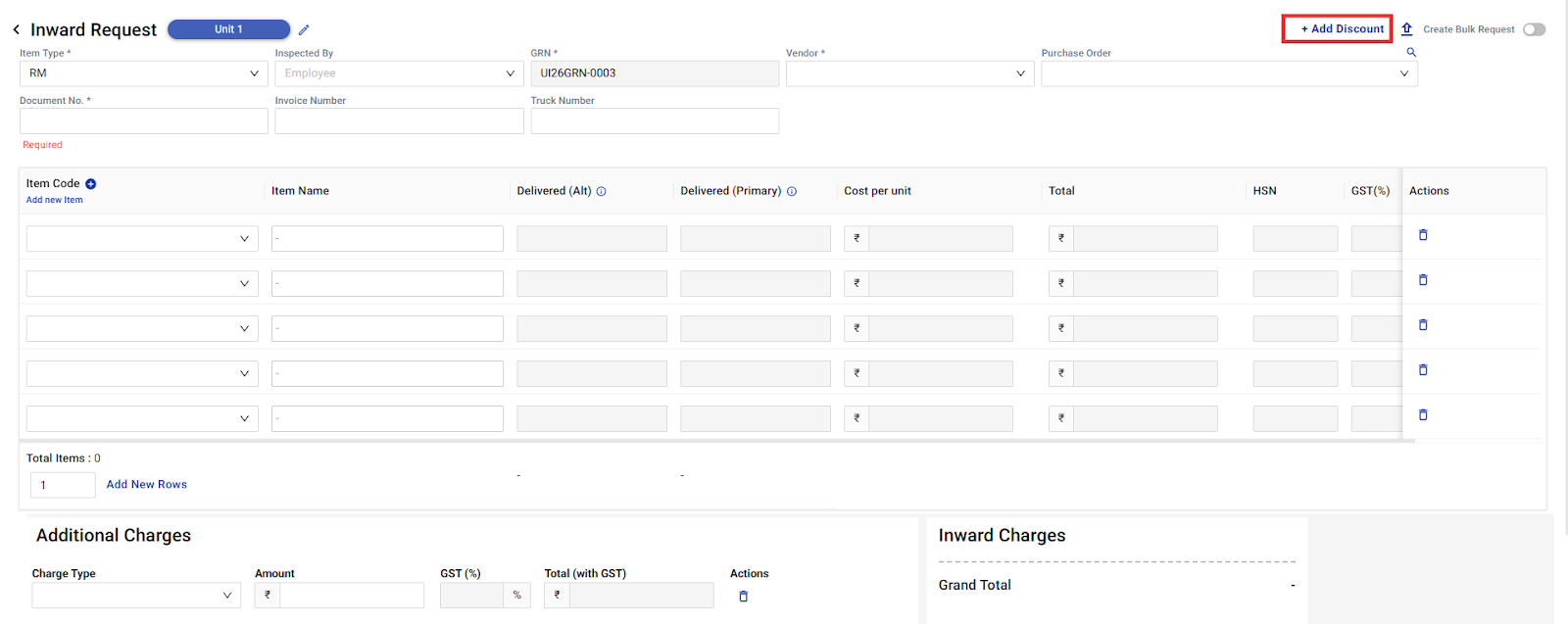Open the Item Type dropdown showing RM
1568x624 pixels.
coord(143,73)
